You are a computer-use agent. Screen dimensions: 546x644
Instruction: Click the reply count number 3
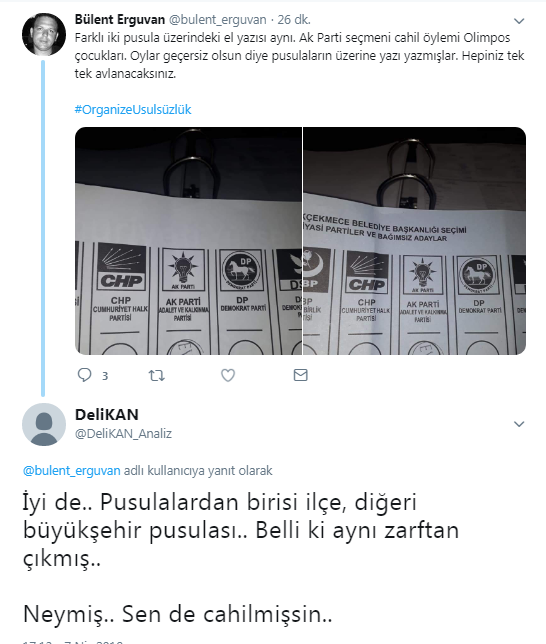pos(105,376)
